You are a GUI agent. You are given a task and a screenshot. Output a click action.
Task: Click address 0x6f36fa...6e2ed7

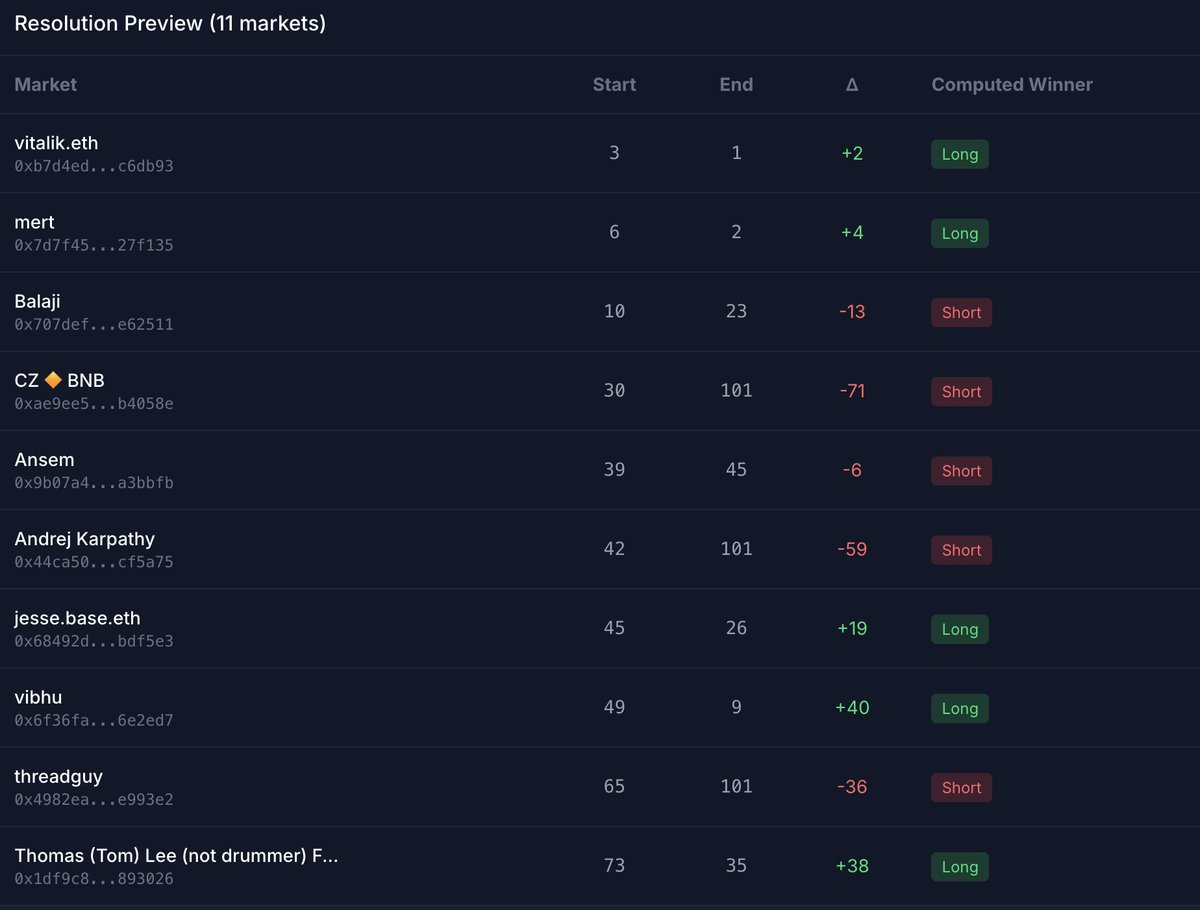(x=94, y=720)
